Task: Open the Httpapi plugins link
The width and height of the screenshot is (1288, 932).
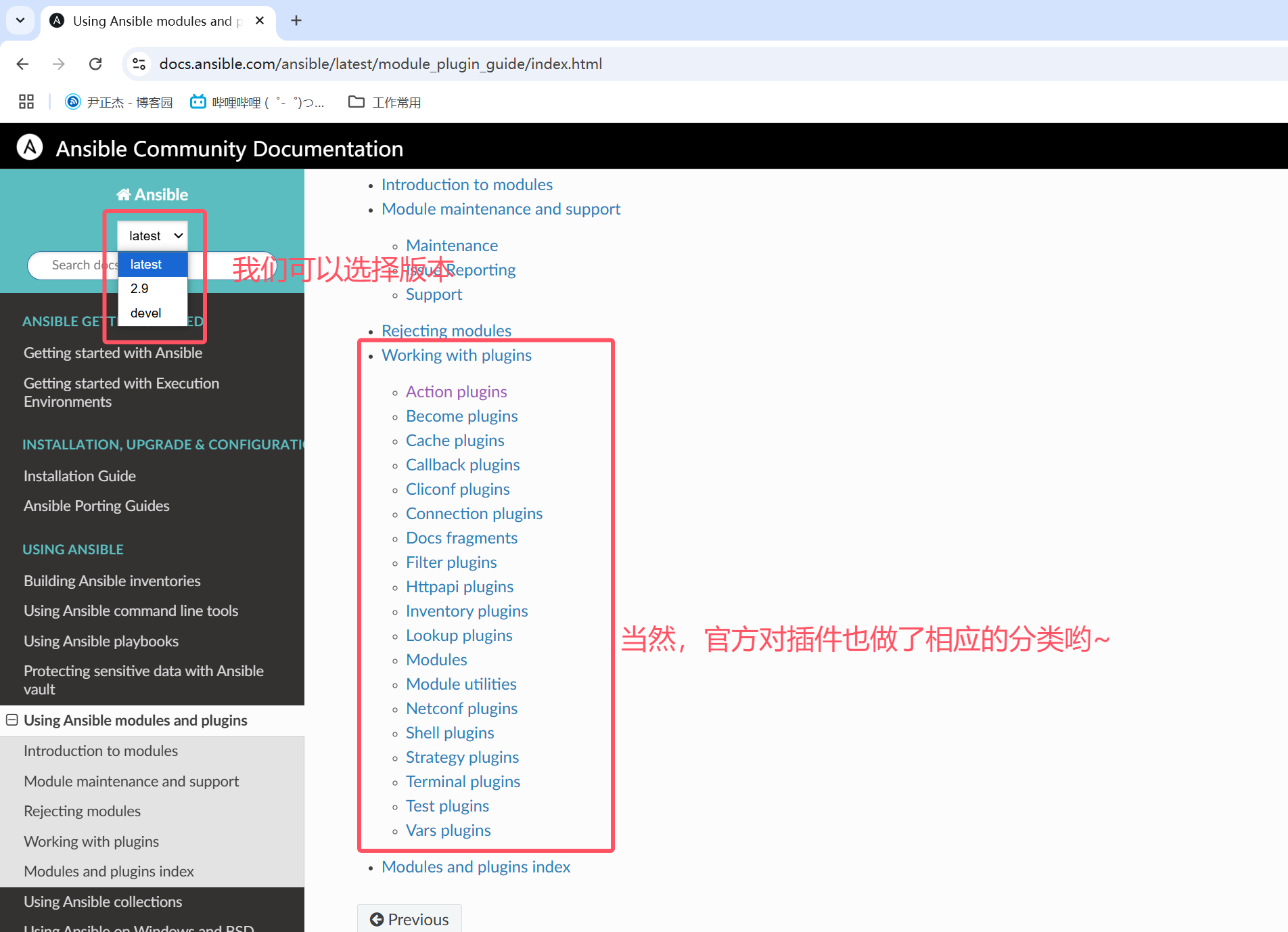Action: pyautogui.click(x=460, y=587)
